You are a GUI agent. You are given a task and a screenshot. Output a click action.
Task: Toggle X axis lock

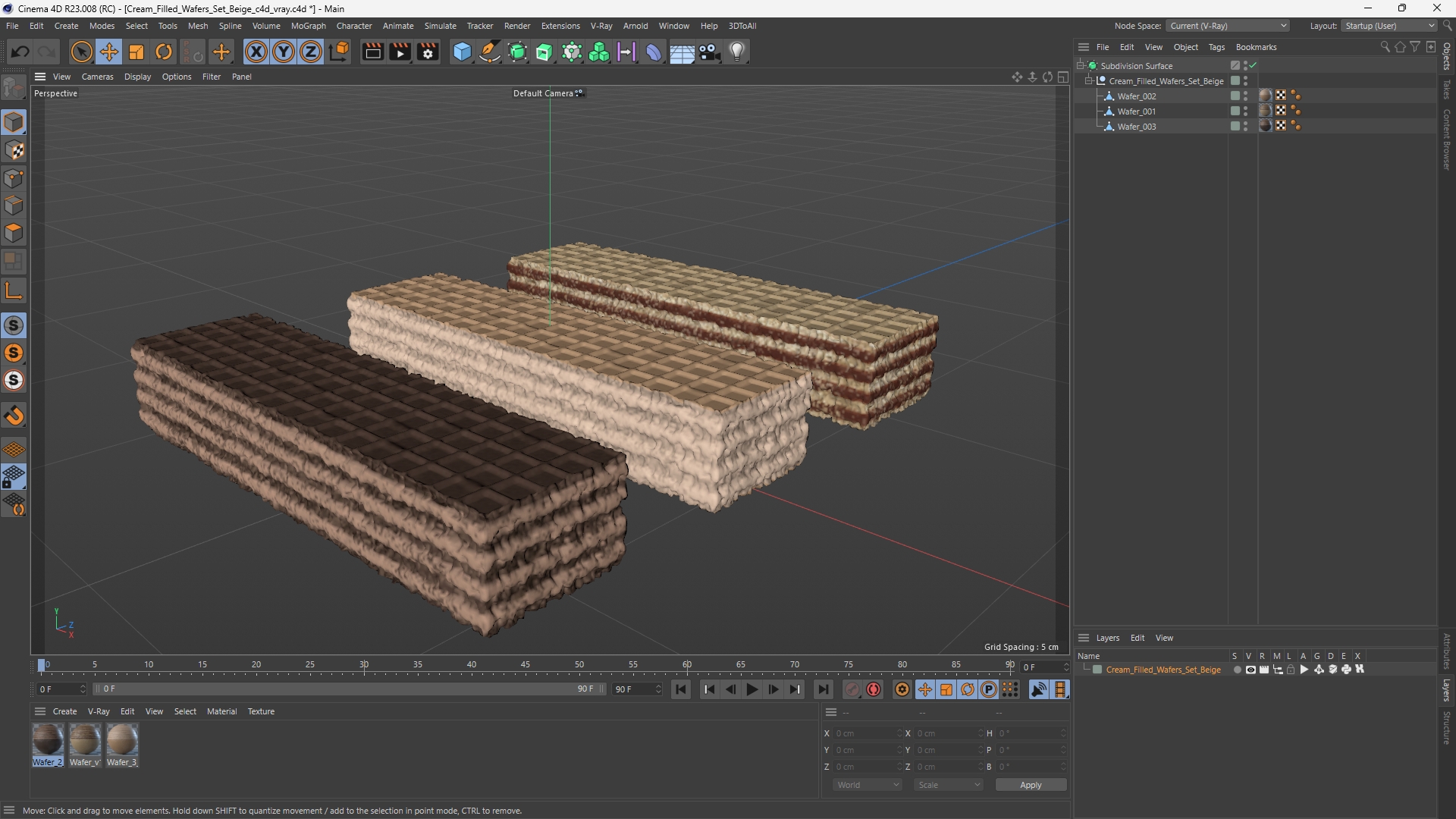(256, 52)
